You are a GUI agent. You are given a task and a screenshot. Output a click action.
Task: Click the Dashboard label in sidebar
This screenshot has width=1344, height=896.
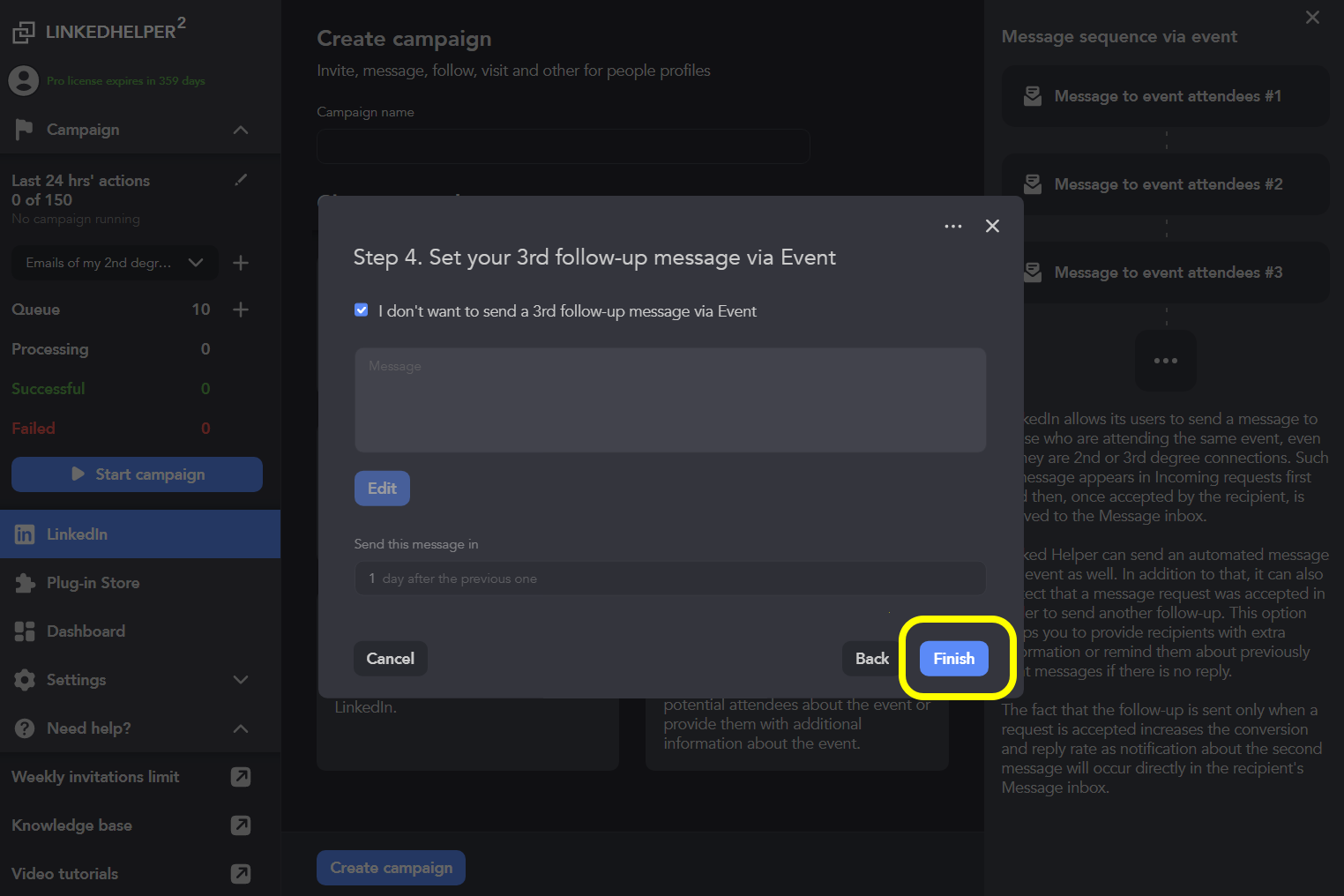(86, 631)
